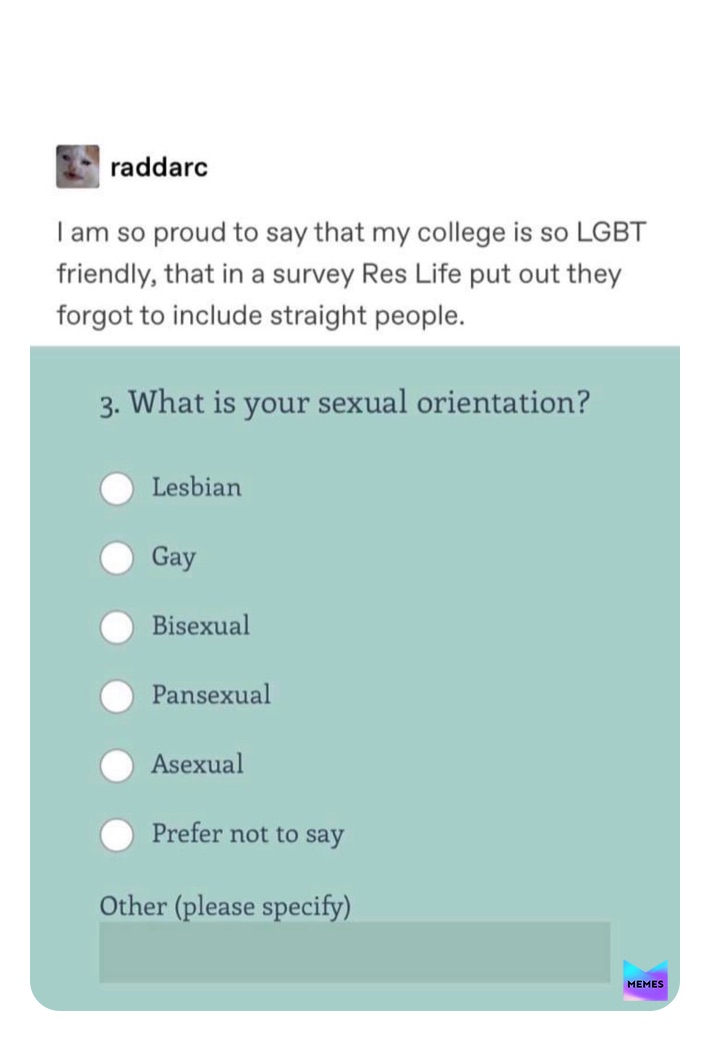Choose the Bisexual option

click(x=117, y=627)
